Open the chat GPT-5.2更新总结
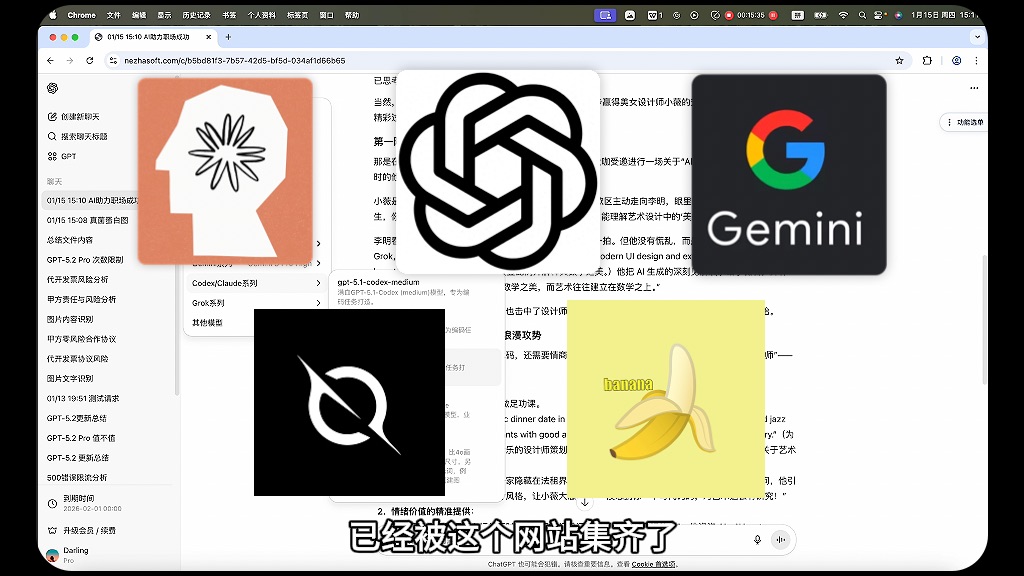Viewport: 1024px width, 576px height. click(77, 418)
